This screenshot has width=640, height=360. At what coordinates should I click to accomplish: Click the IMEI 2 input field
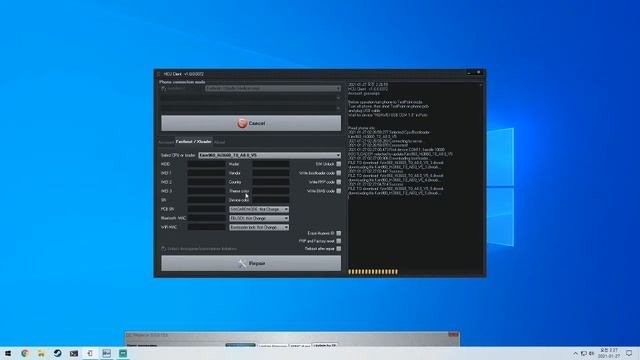click(206, 182)
